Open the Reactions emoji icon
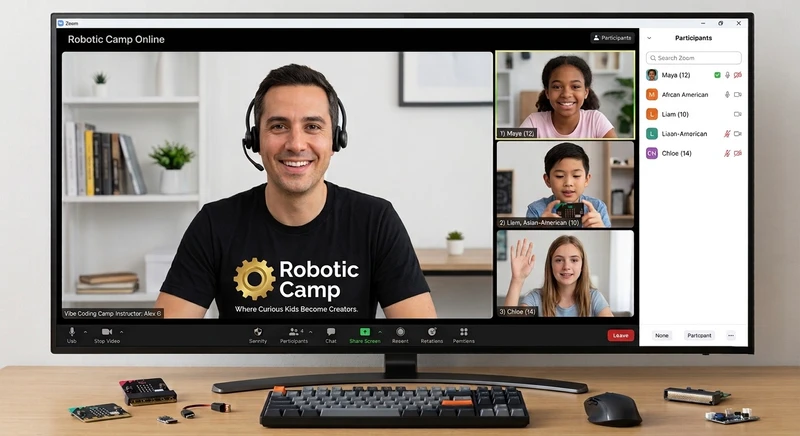 point(432,332)
